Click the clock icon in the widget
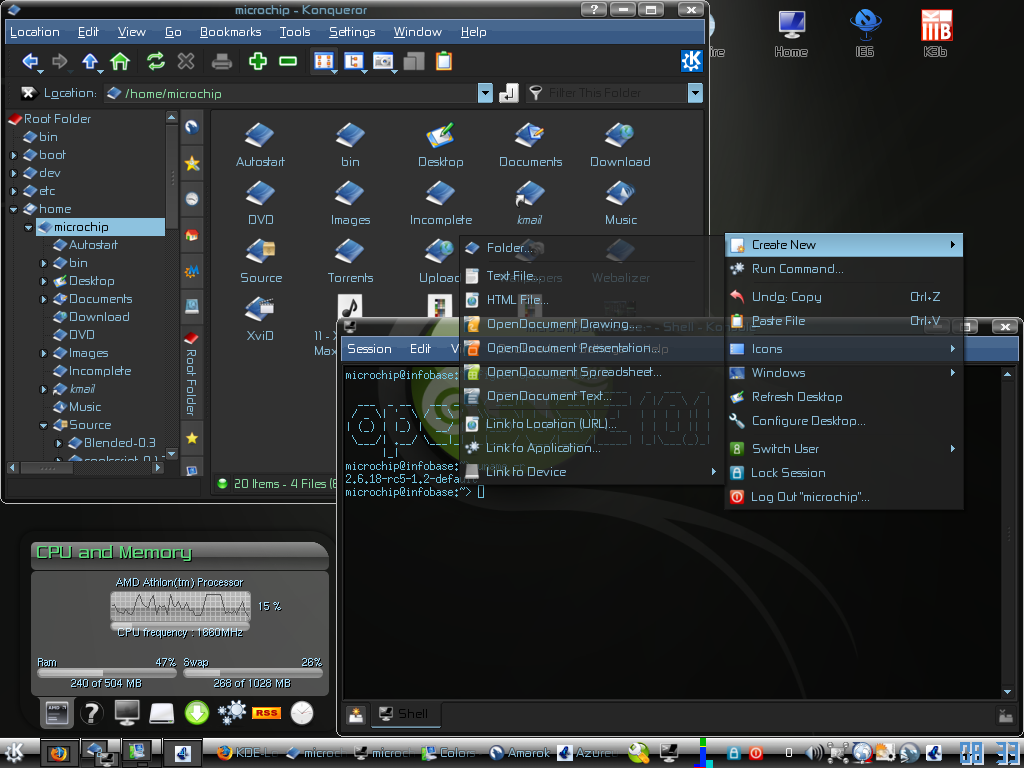 (302, 713)
